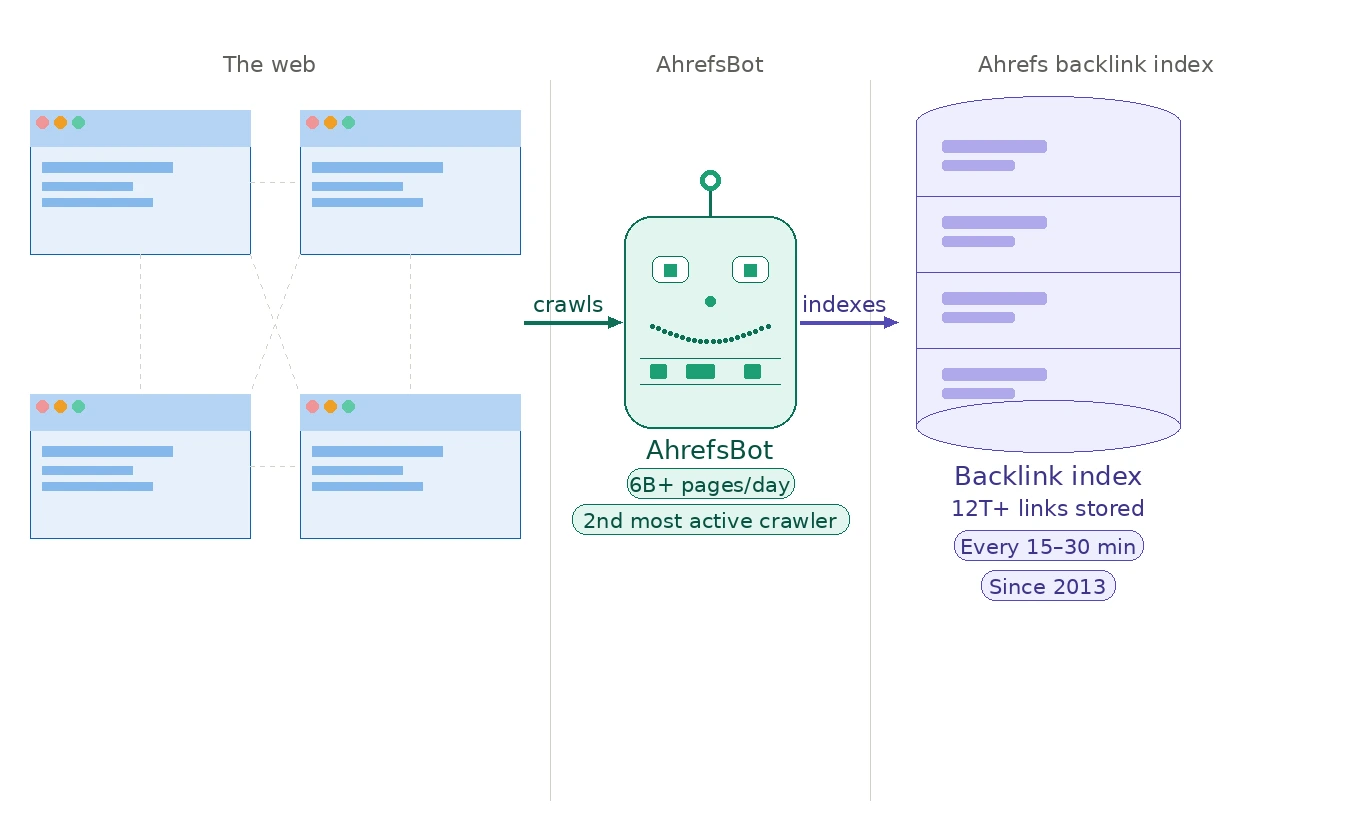This screenshot has width=1360, height=830.
Task: Select the database cylinder icon
Action: [1048, 270]
